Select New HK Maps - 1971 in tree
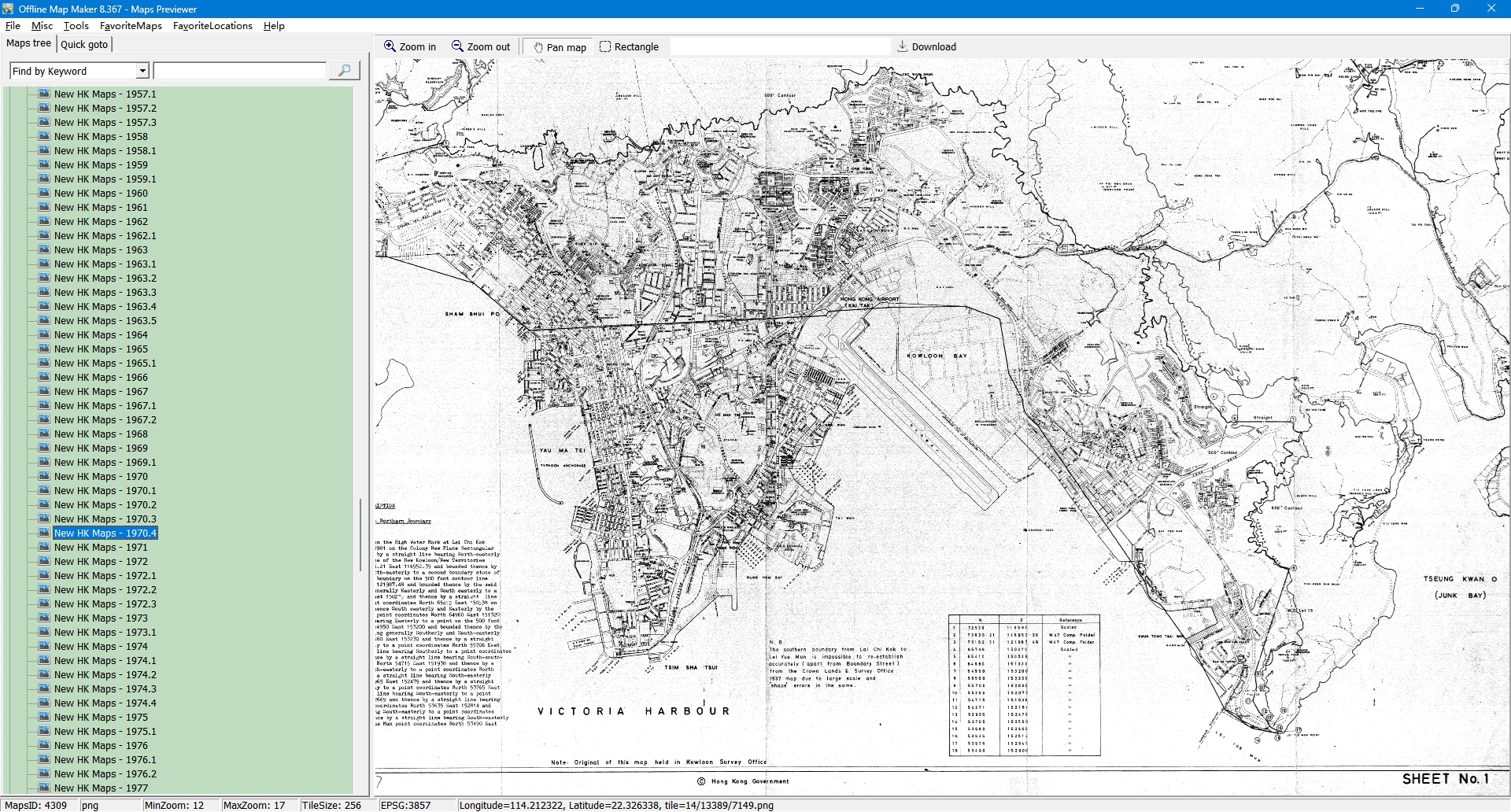The height and width of the screenshot is (812, 1511). tap(101, 548)
